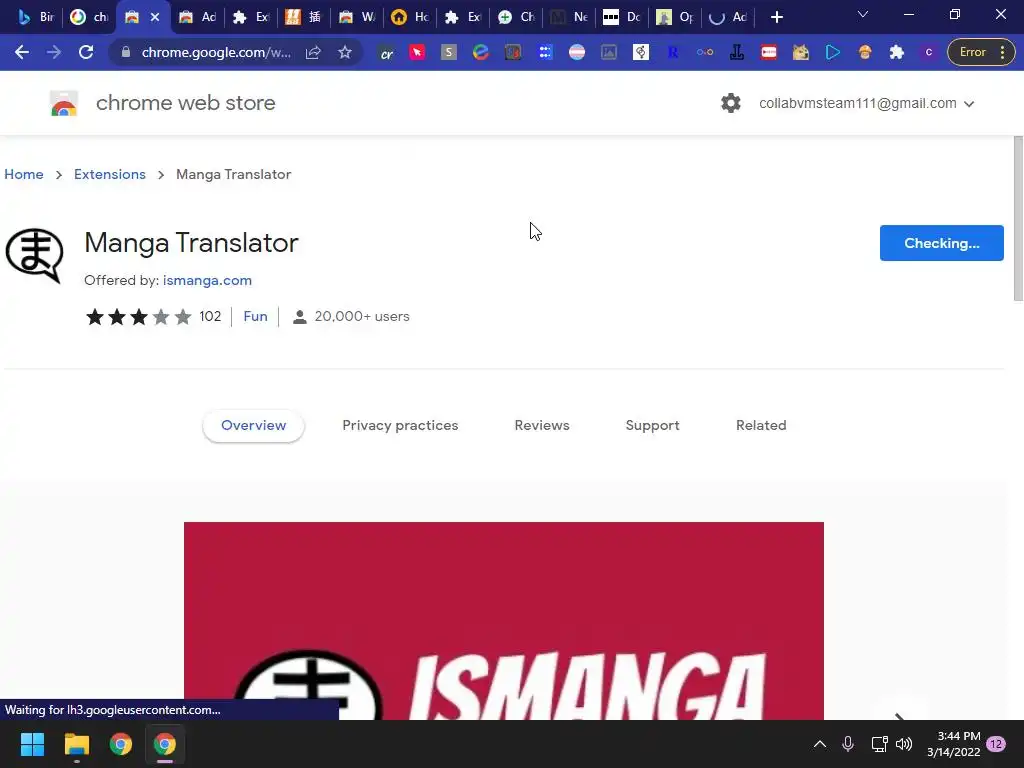Open the gray 'S' extension icon
Viewport: 1024px width, 768px height.
coord(449,52)
